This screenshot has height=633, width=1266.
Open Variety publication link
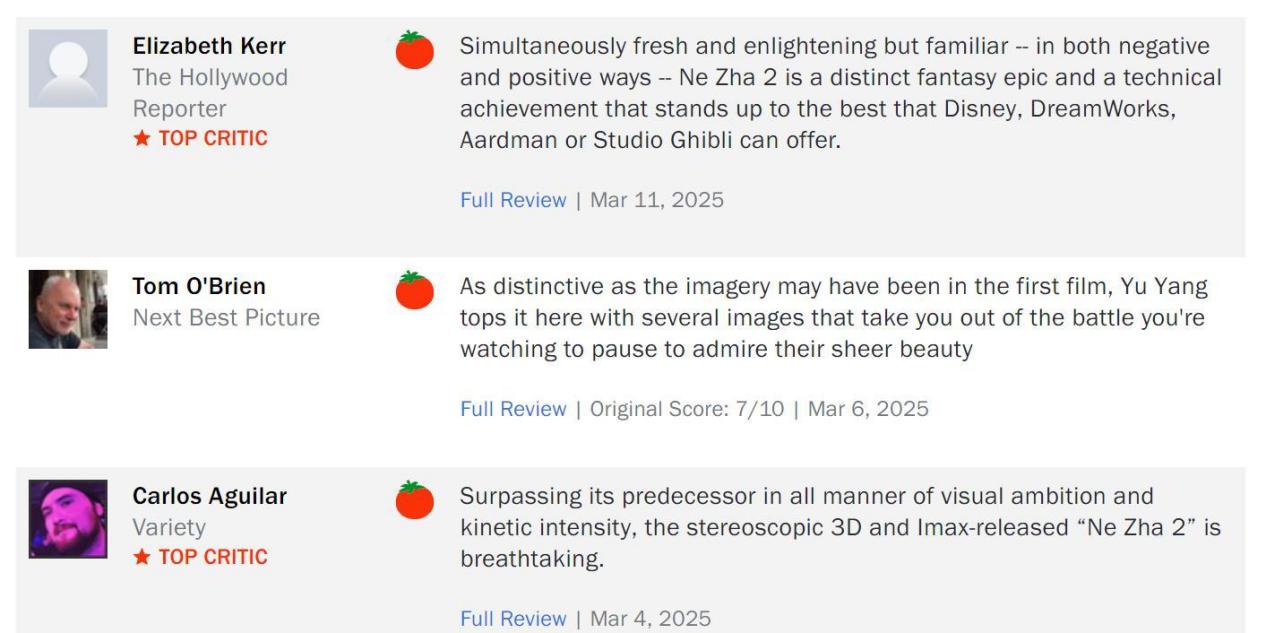[x=169, y=528]
